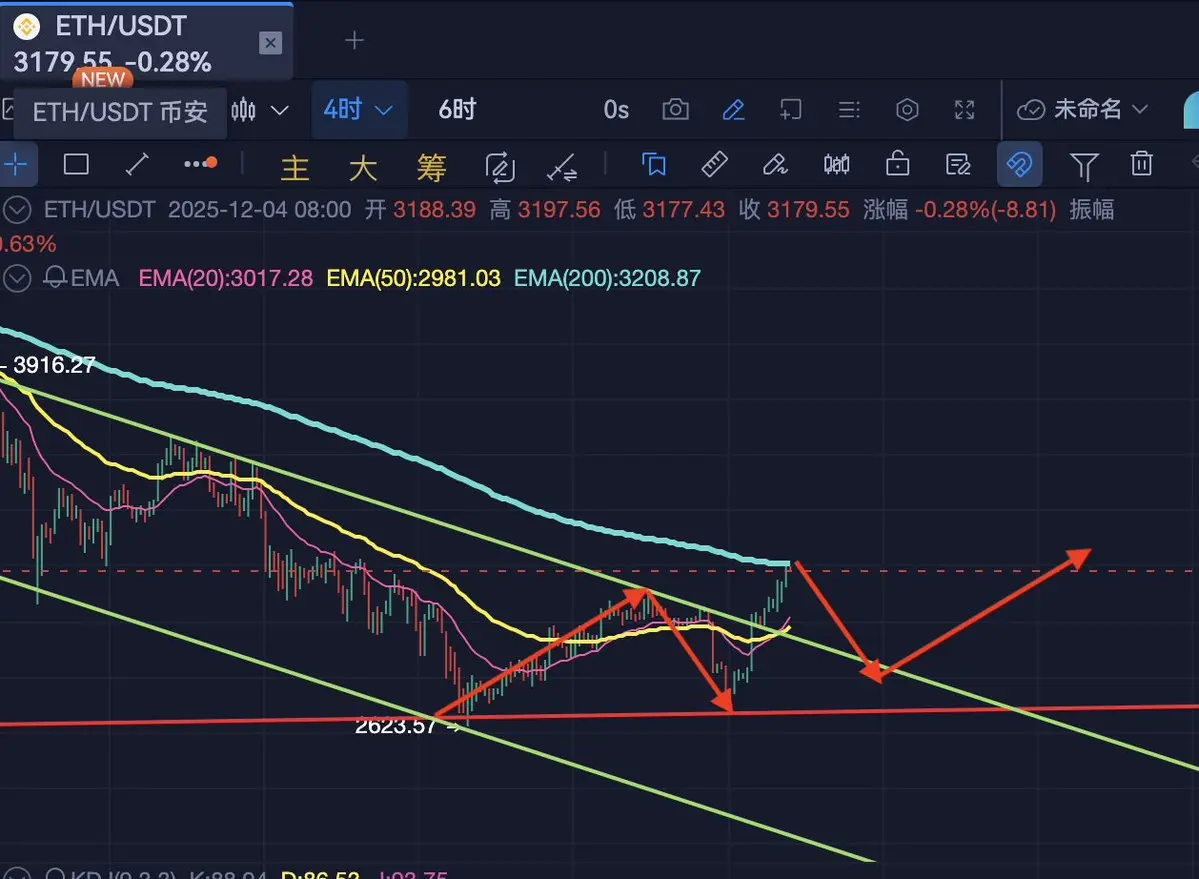Toggle the 大 indicator button

coord(362,167)
